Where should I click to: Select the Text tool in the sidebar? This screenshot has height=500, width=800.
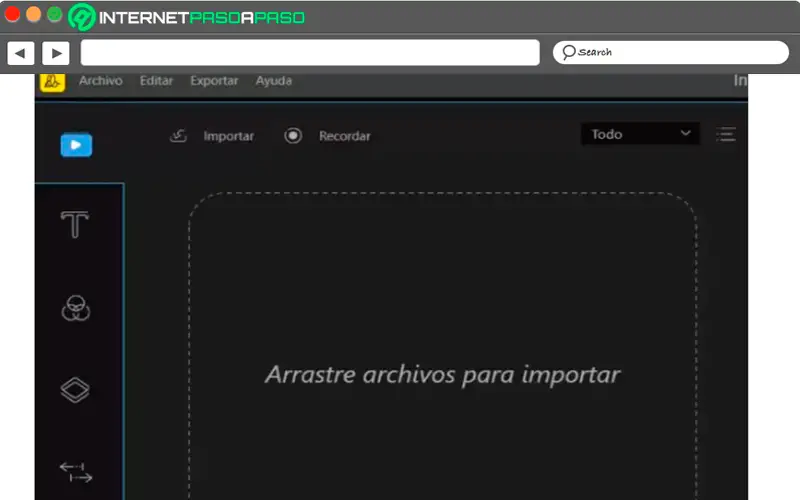point(75,224)
